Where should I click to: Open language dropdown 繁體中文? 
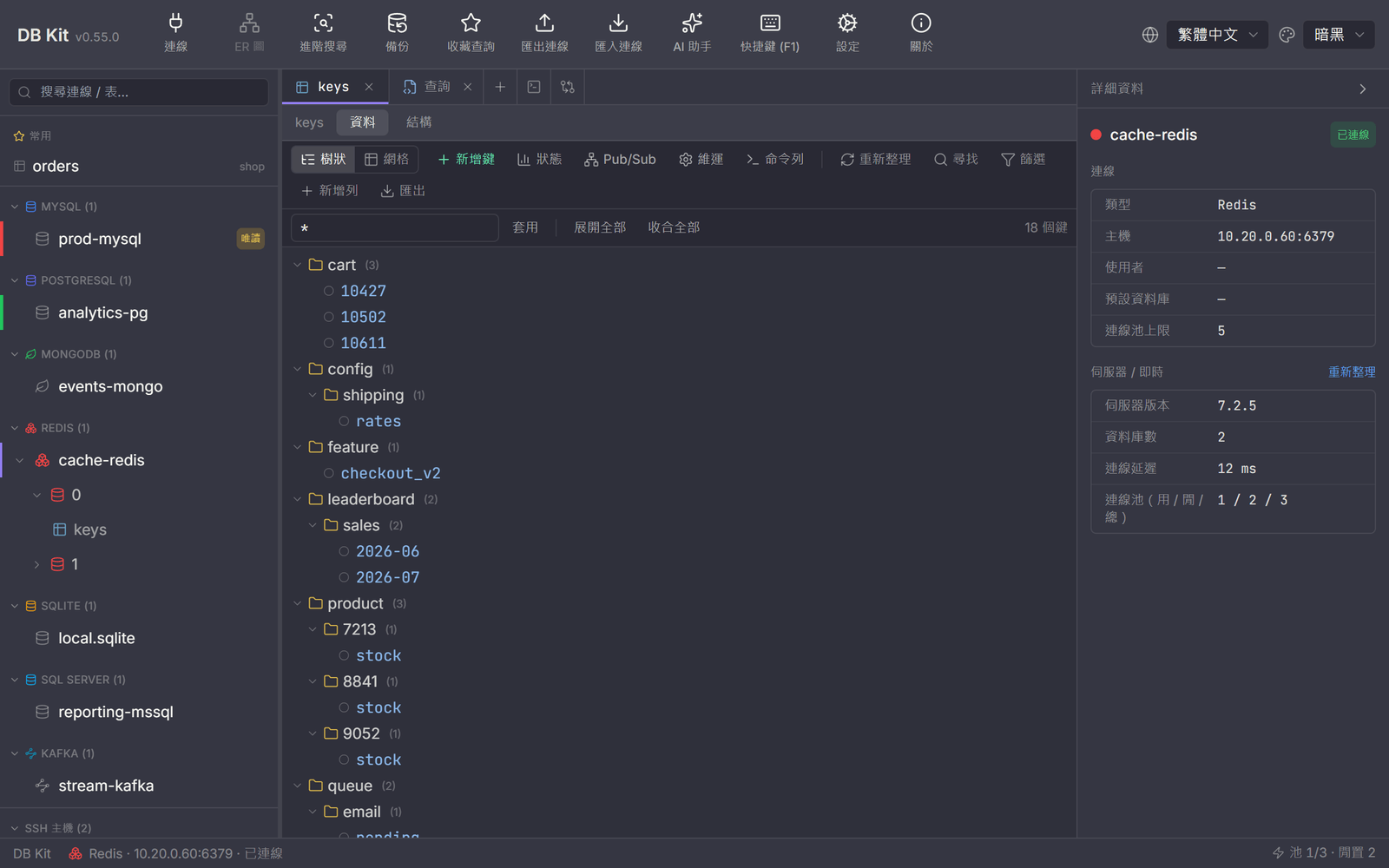[x=1217, y=35]
